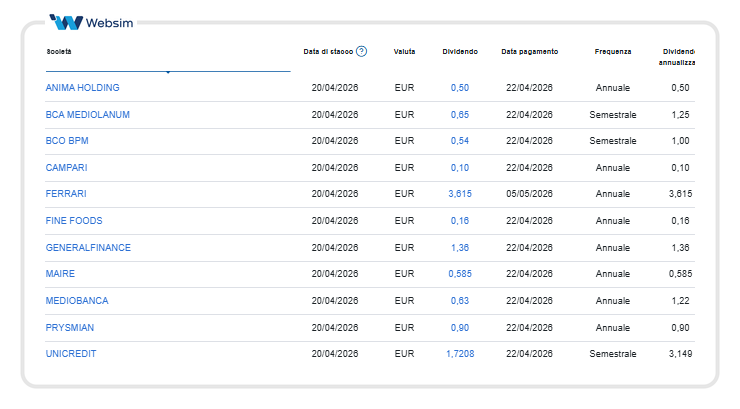Select UNICREDIT frequency Semestrale
Viewport: 740px width, 409px height.
613,353
